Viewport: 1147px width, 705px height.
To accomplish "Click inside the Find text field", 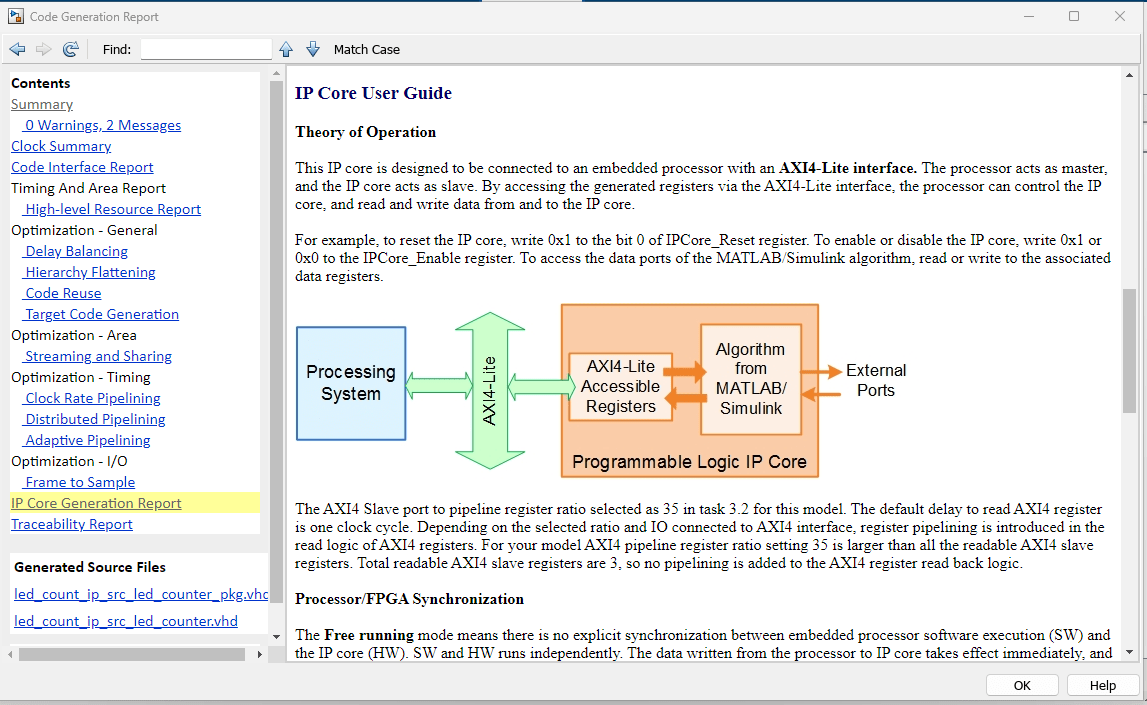I will click(x=206, y=49).
